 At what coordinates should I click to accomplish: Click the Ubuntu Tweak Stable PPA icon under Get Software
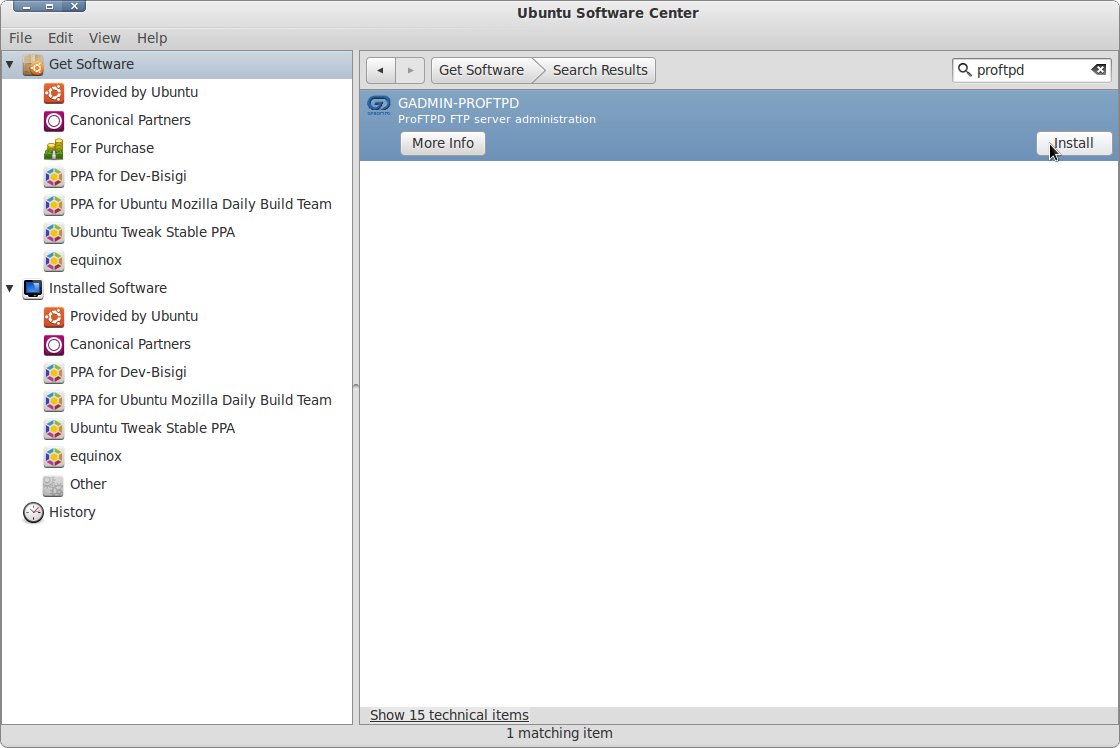click(54, 233)
